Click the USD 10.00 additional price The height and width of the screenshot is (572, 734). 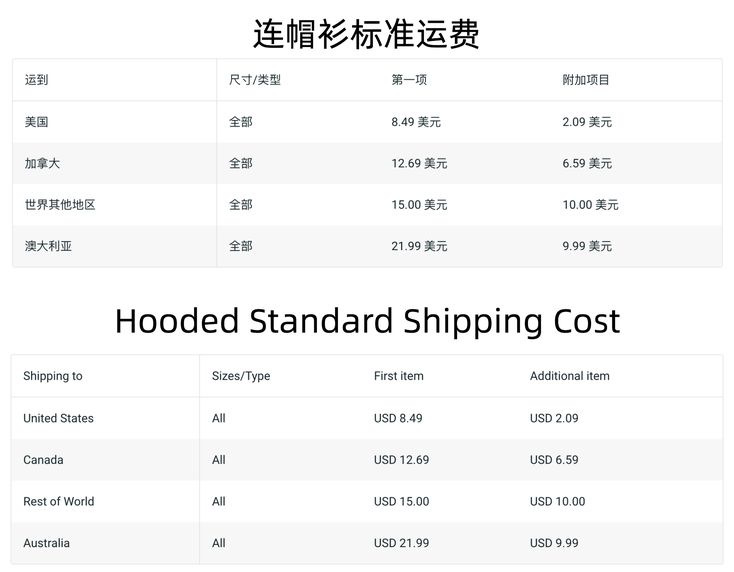point(557,501)
